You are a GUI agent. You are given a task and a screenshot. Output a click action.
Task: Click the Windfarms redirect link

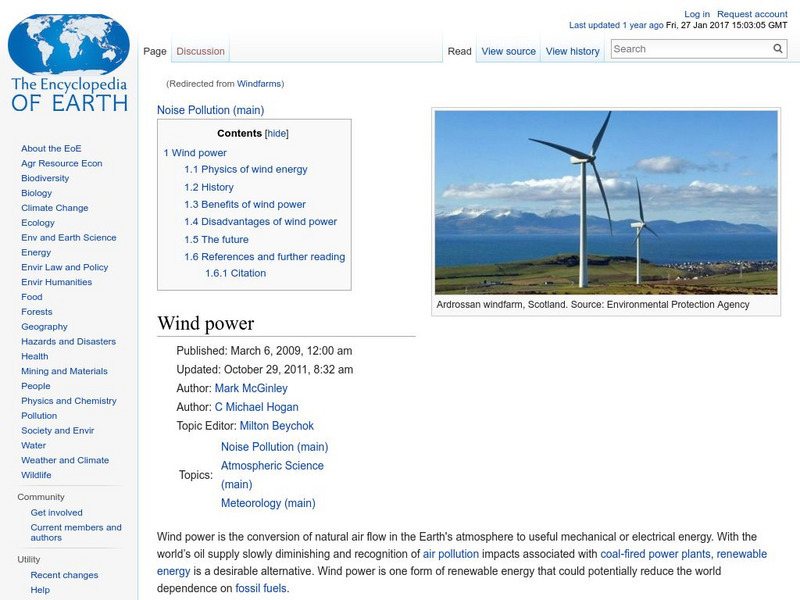point(259,84)
